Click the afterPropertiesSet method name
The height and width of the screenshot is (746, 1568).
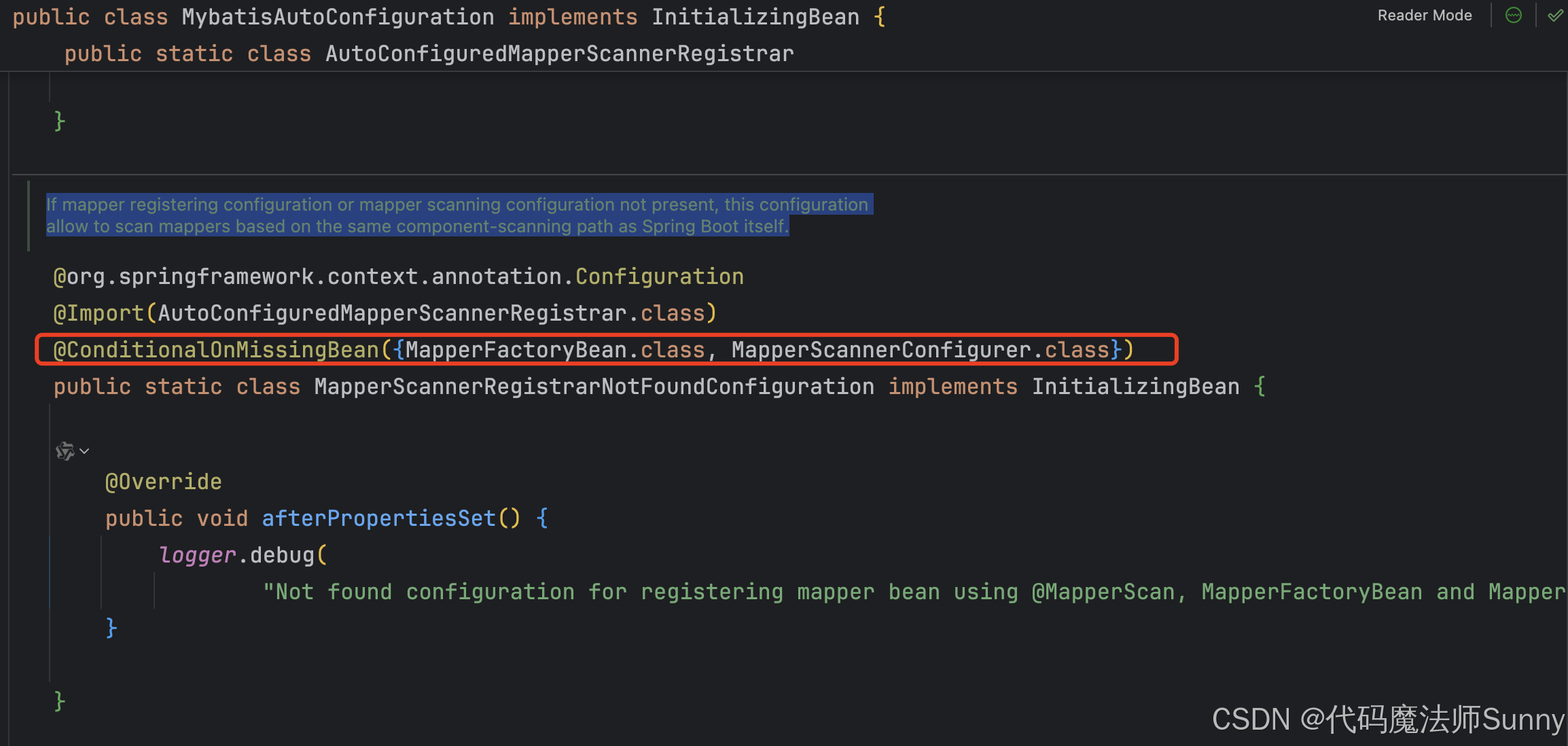click(x=379, y=518)
